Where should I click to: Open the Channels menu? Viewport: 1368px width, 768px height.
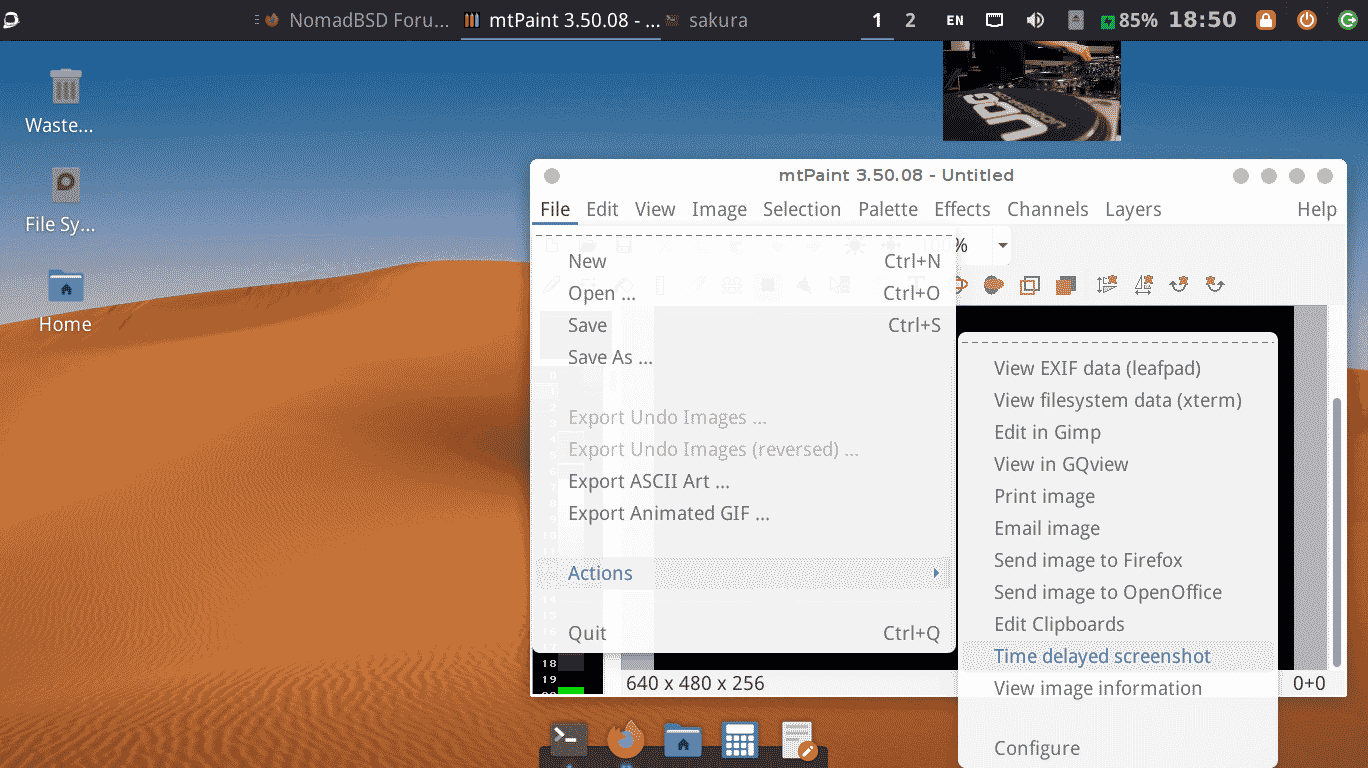1048,209
